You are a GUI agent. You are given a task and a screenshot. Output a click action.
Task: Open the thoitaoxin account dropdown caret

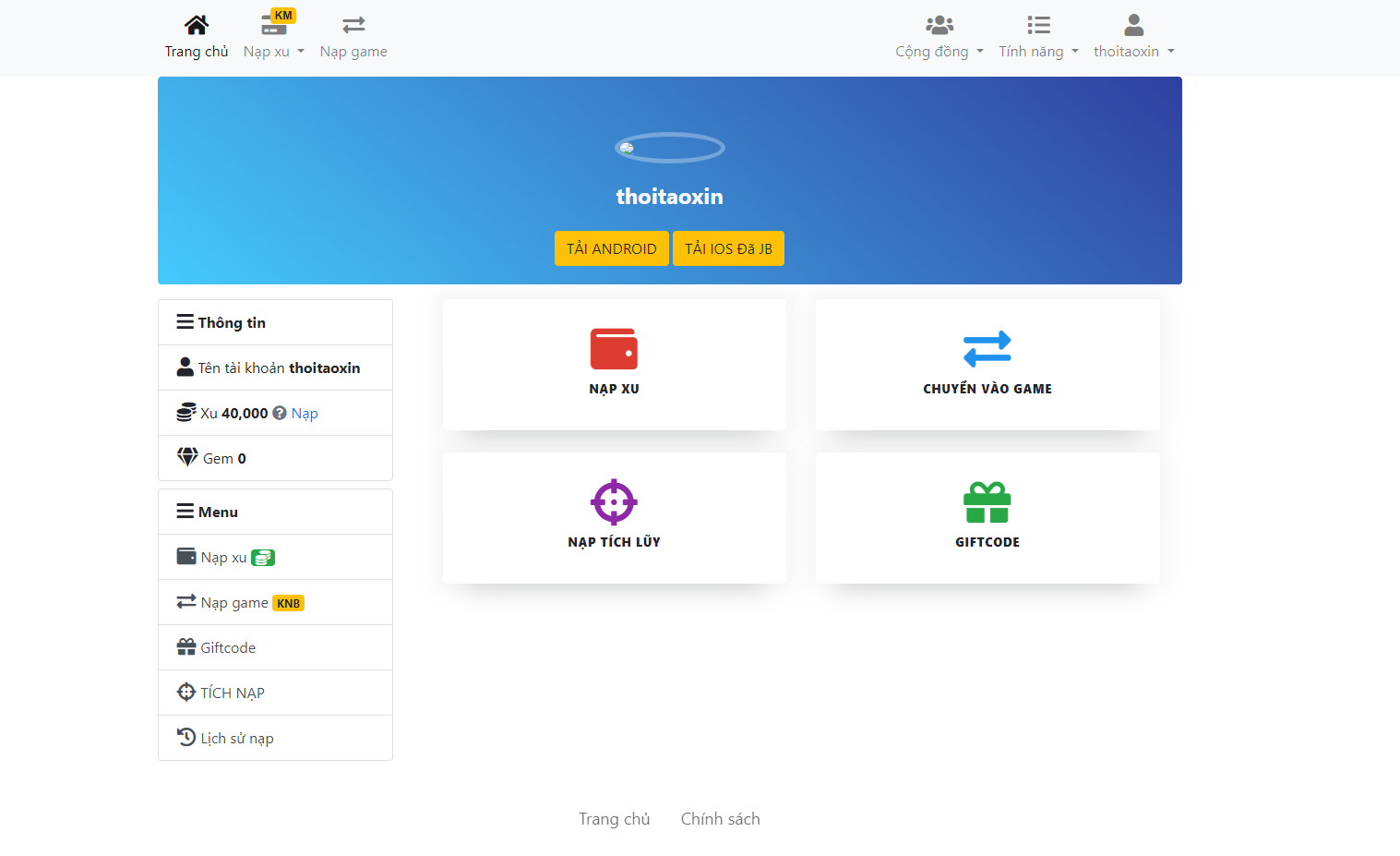point(1171,52)
